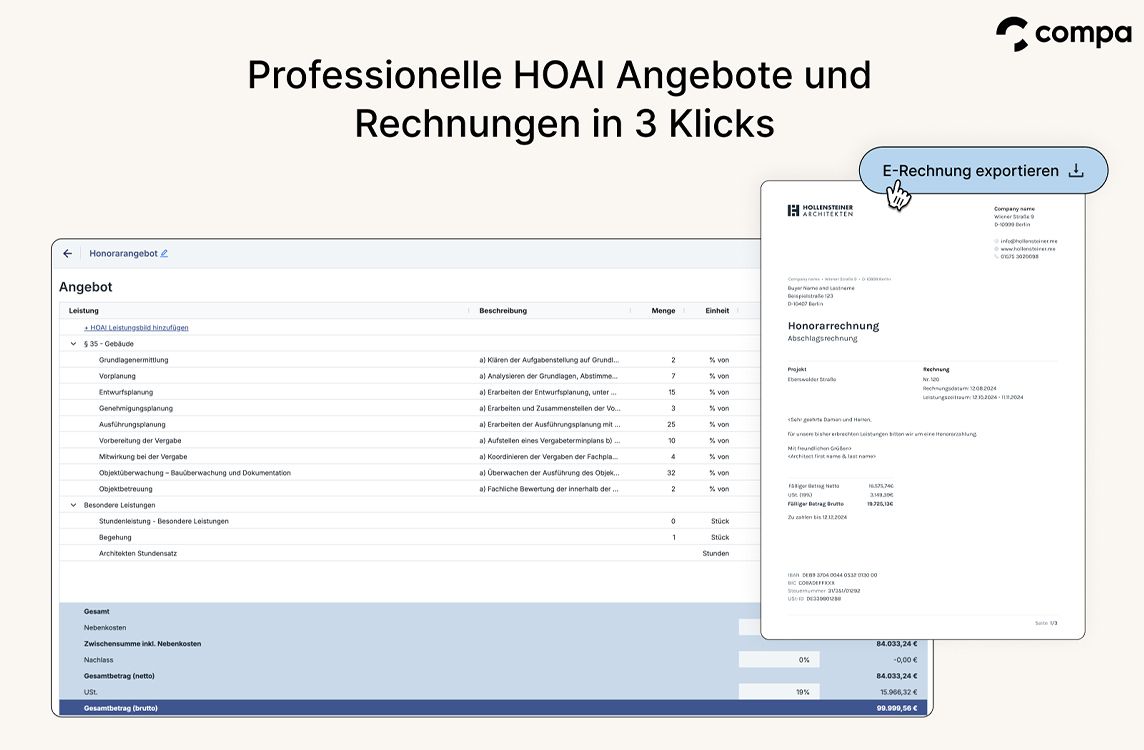The height and width of the screenshot is (750, 1144).
Task: Click the back arrow beside Honorarangebot
Action: pyautogui.click(x=68, y=254)
